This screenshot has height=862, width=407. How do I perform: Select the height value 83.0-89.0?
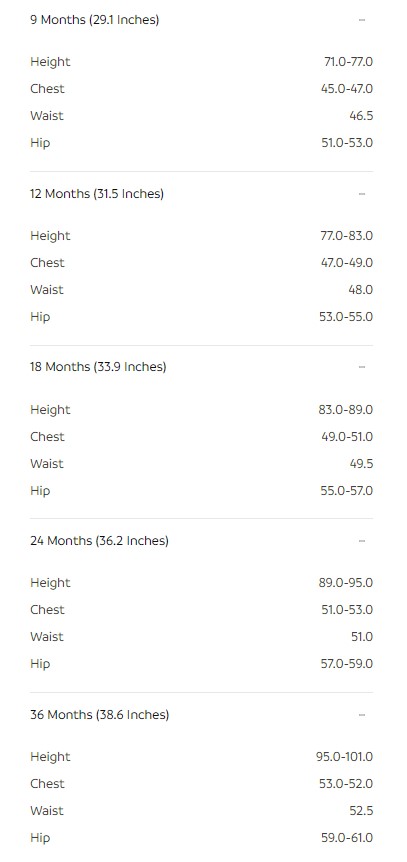click(x=345, y=410)
